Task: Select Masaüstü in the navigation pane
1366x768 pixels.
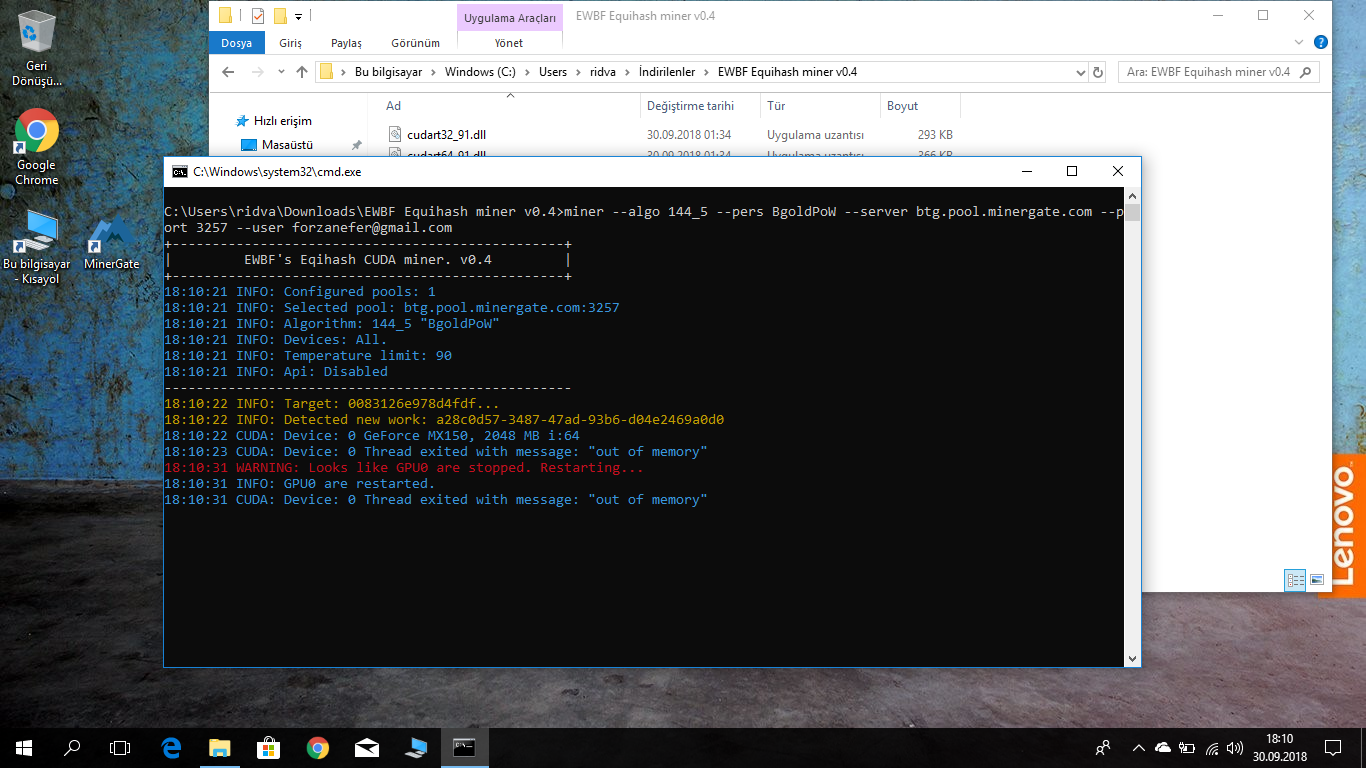Action: [287, 145]
